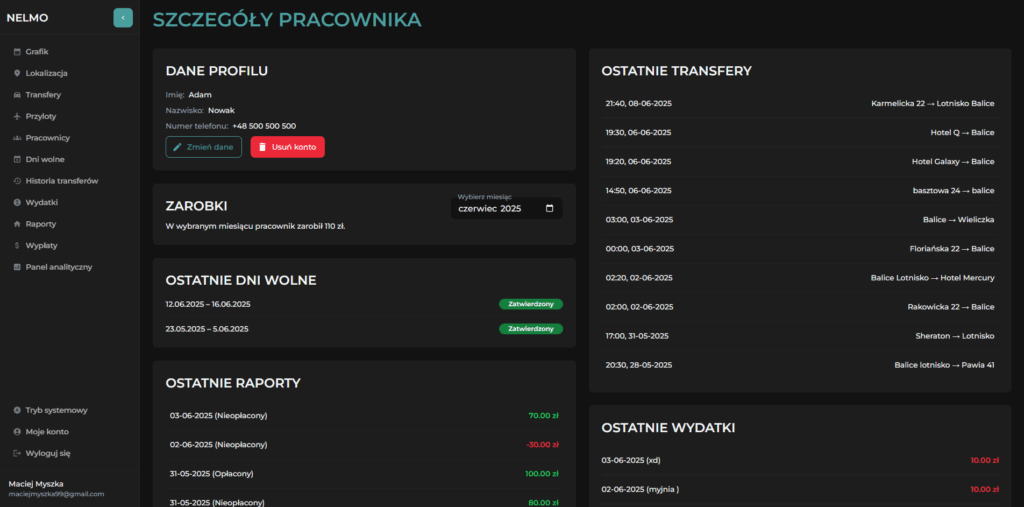The width and height of the screenshot is (1024, 507).
Task: Click the czerwiec 2025 month field
Action: pos(506,208)
